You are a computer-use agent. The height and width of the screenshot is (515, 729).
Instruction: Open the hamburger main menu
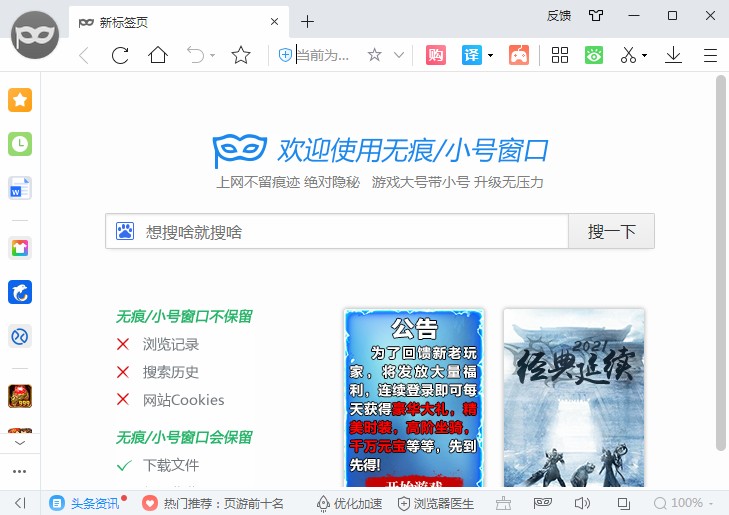(710, 56)
